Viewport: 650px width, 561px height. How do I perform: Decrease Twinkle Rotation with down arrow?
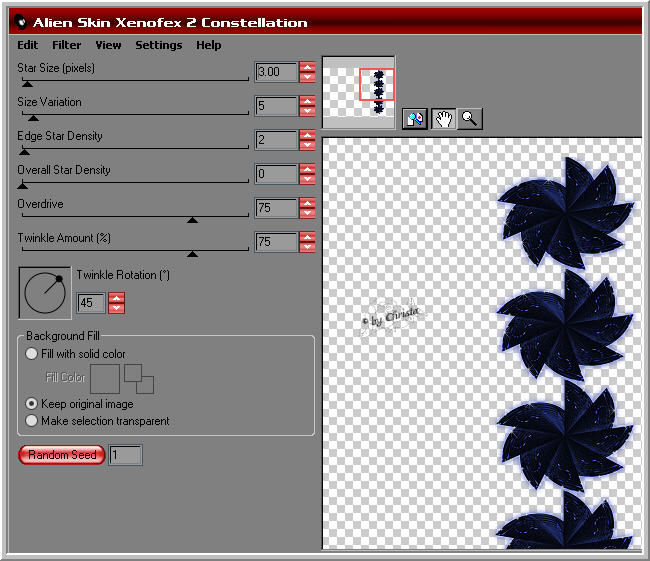pos(116,308)
